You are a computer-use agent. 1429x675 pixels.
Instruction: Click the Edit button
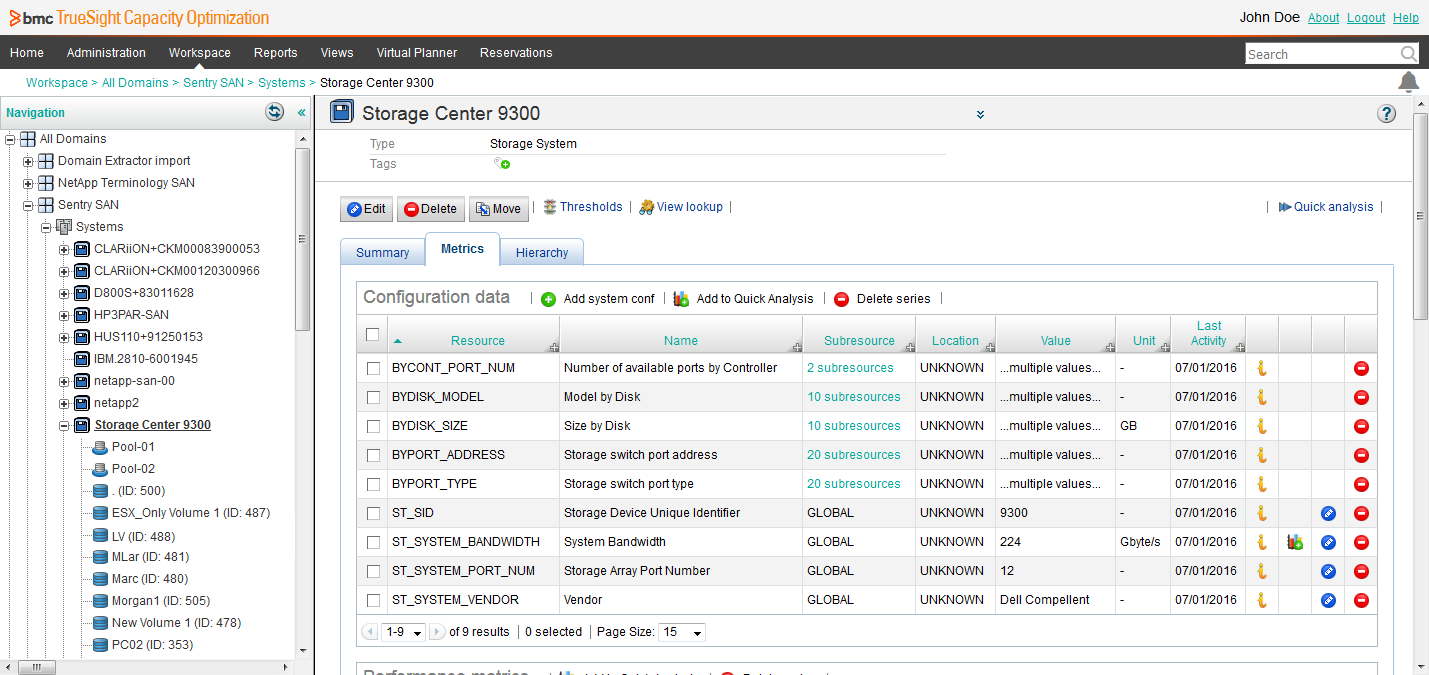point(366,209)
